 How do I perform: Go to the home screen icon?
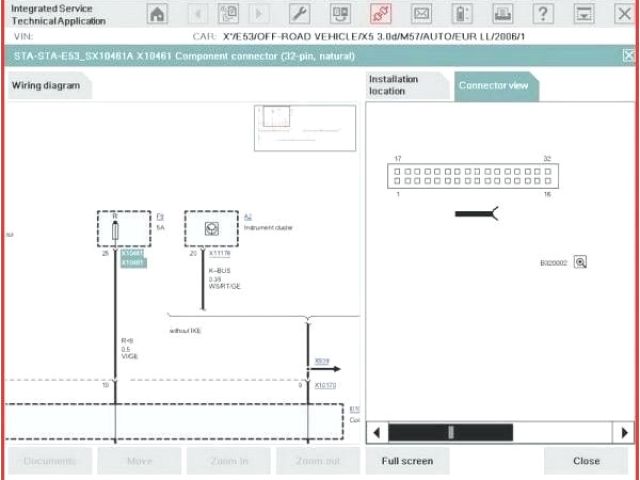[x=158, y=14]
